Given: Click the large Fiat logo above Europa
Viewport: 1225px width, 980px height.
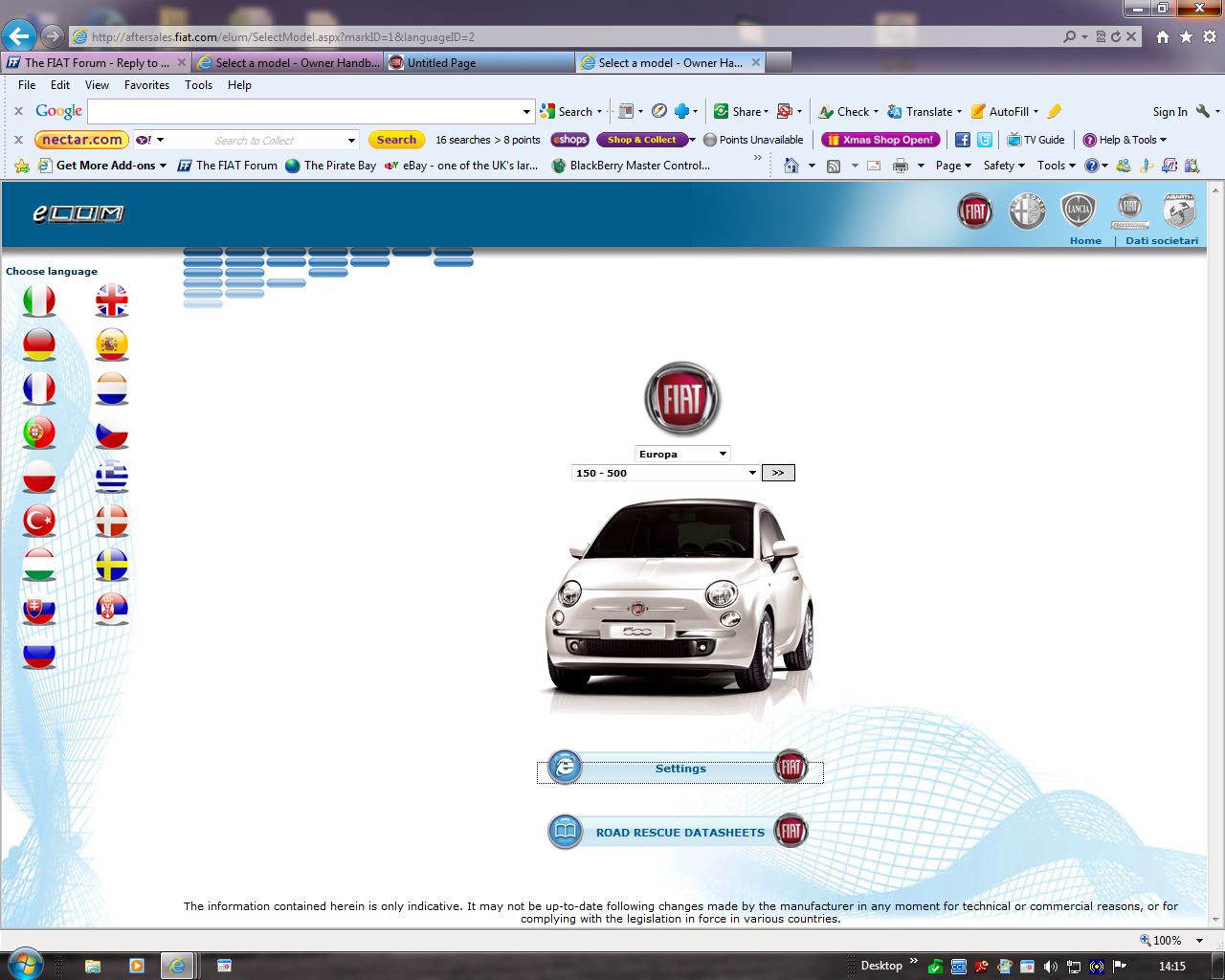Looking at the screenshot, I should click(x=681, y=398).
